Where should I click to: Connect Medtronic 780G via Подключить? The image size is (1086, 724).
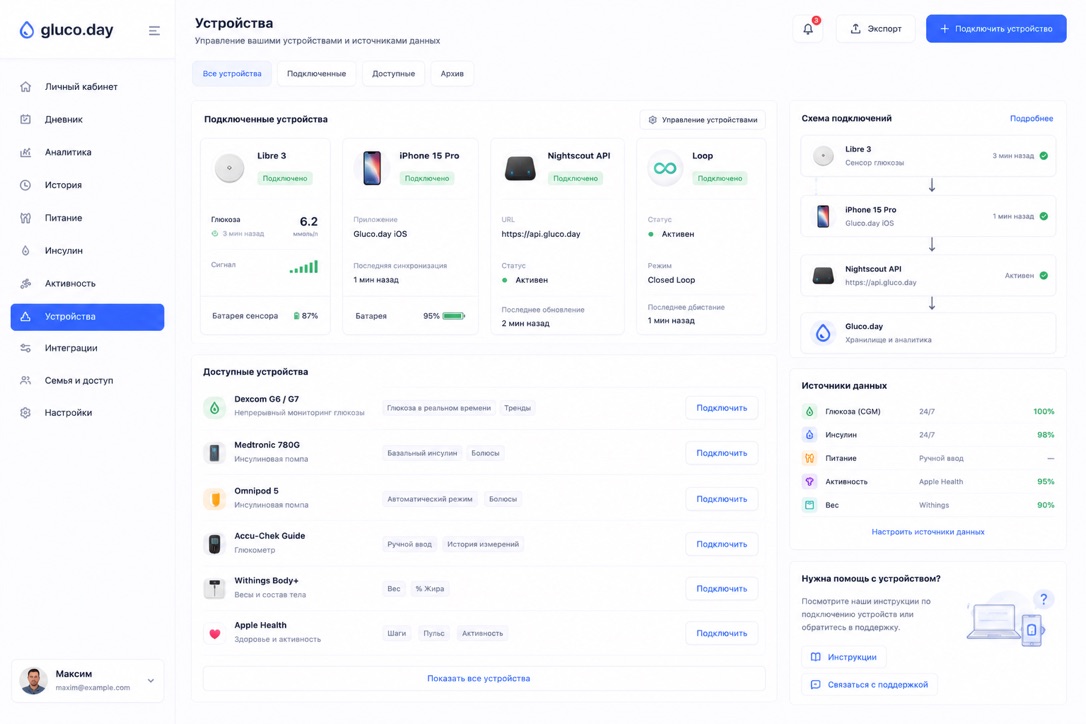[722, 453]
